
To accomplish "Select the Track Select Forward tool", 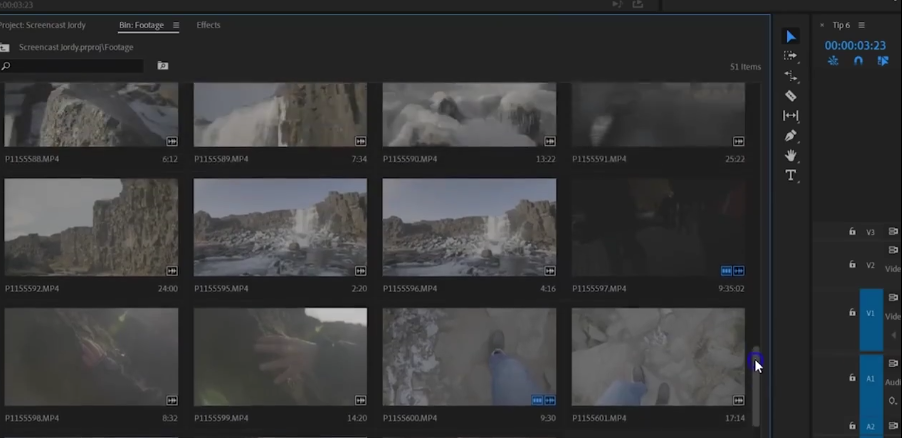I will coord(791,56).
